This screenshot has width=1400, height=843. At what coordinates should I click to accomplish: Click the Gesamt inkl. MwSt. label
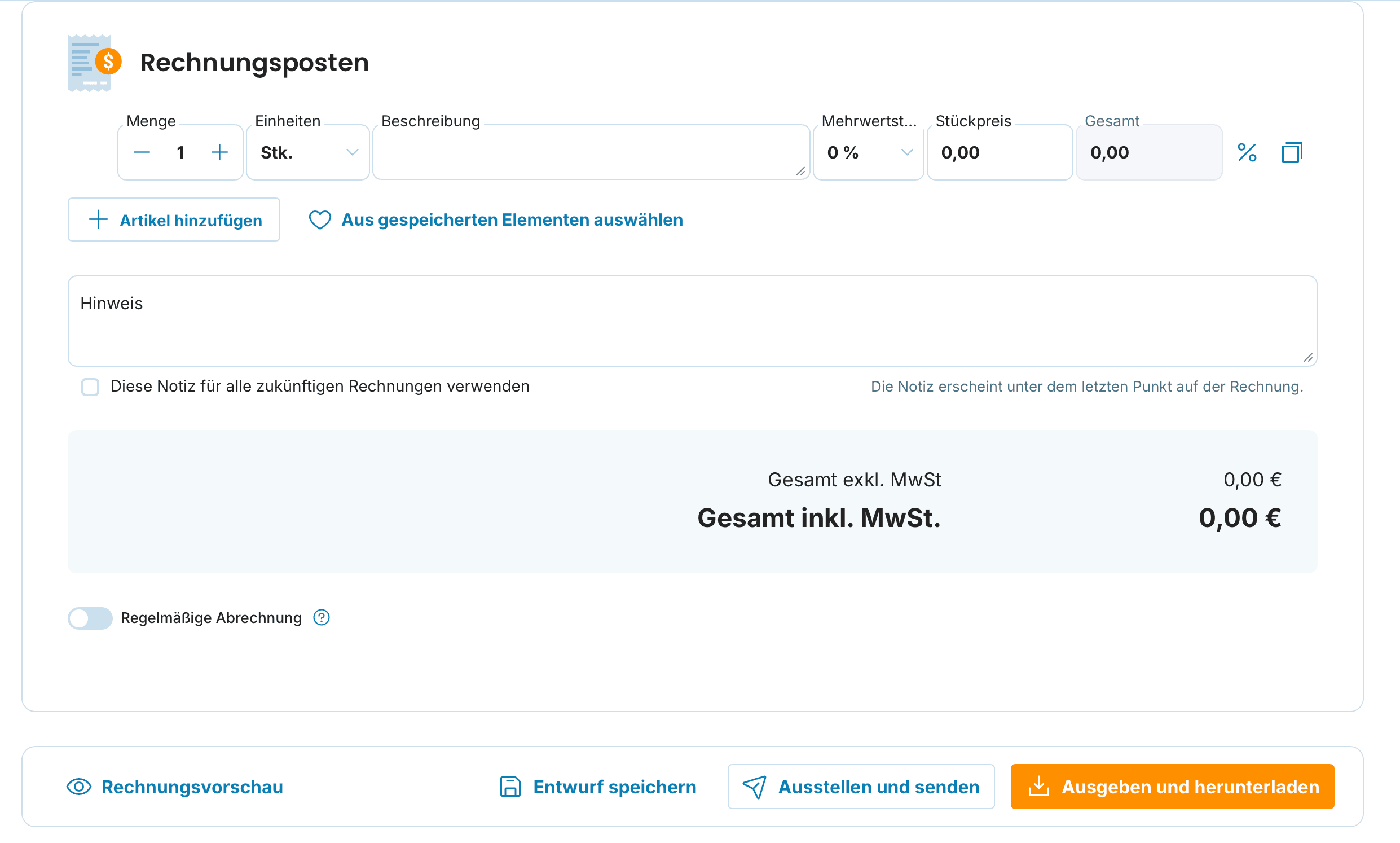[x=818, y=518]
